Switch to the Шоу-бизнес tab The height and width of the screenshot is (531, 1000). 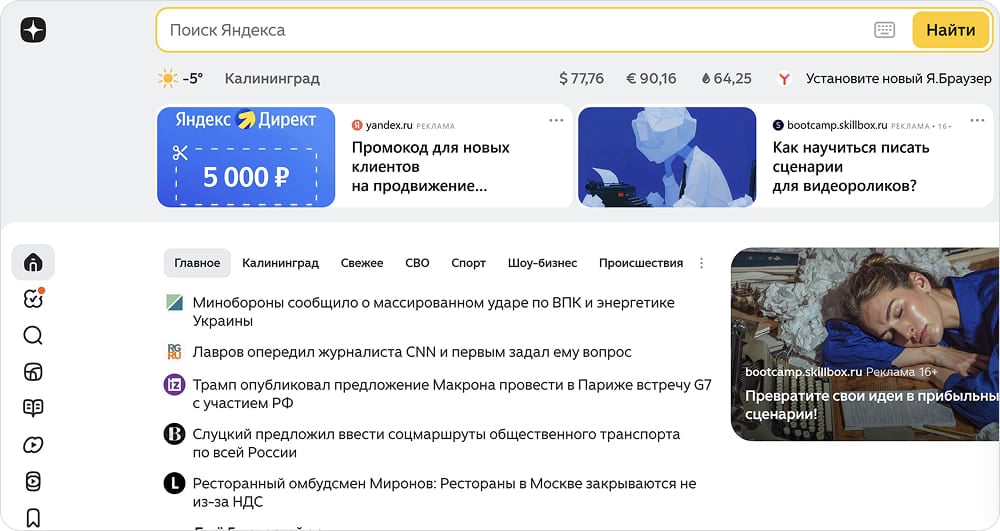click(542, 263)
